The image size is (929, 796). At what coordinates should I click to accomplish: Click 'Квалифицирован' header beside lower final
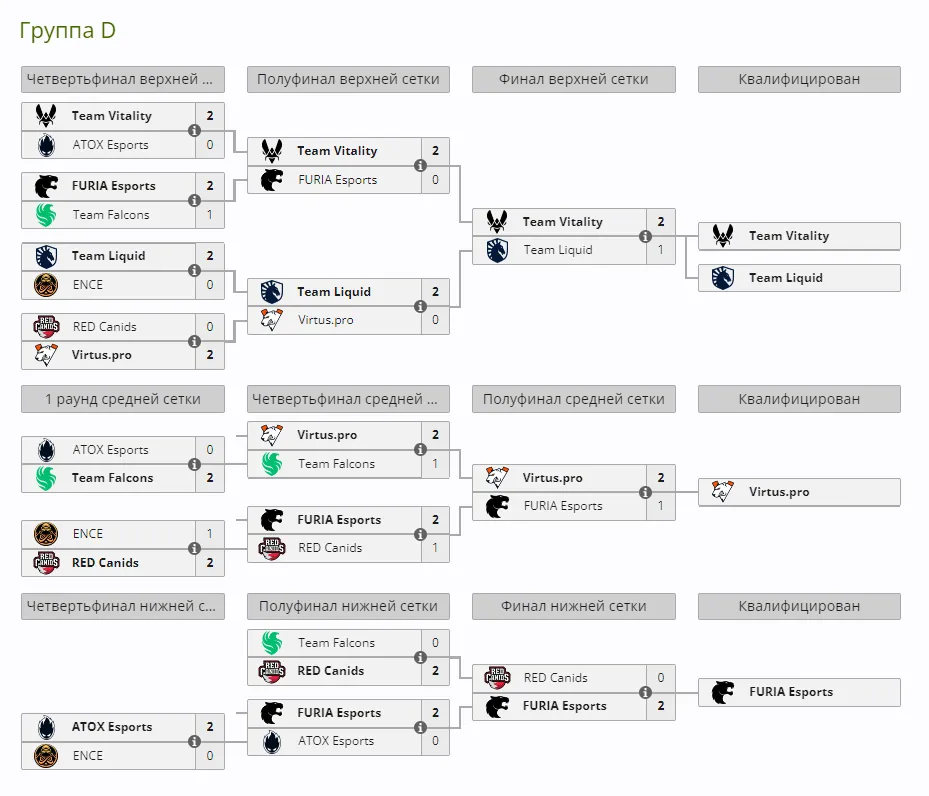click(799, 606)
